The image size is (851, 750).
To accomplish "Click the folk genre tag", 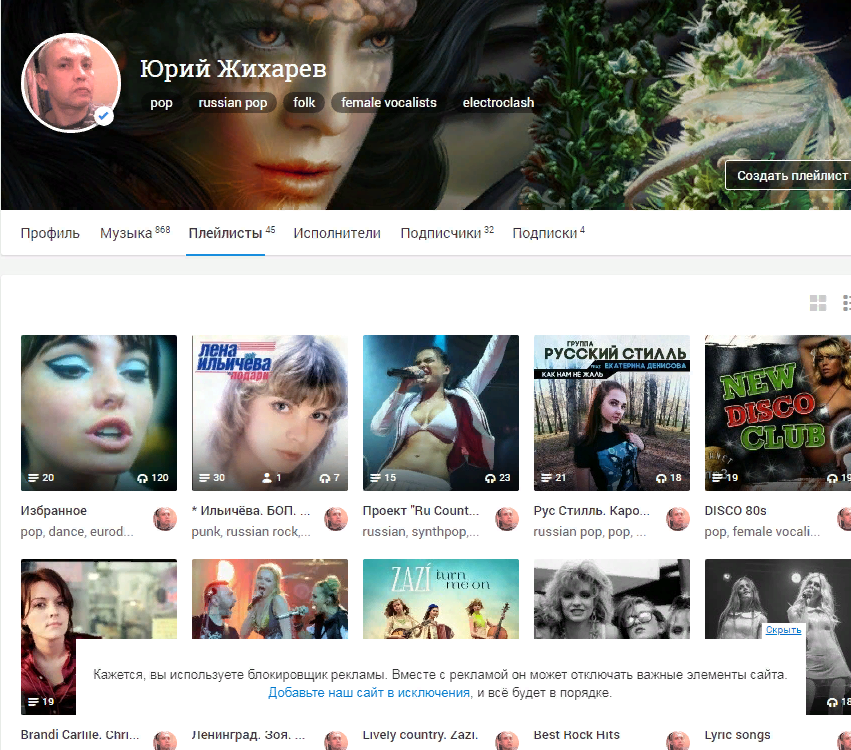I will (304, 102).
